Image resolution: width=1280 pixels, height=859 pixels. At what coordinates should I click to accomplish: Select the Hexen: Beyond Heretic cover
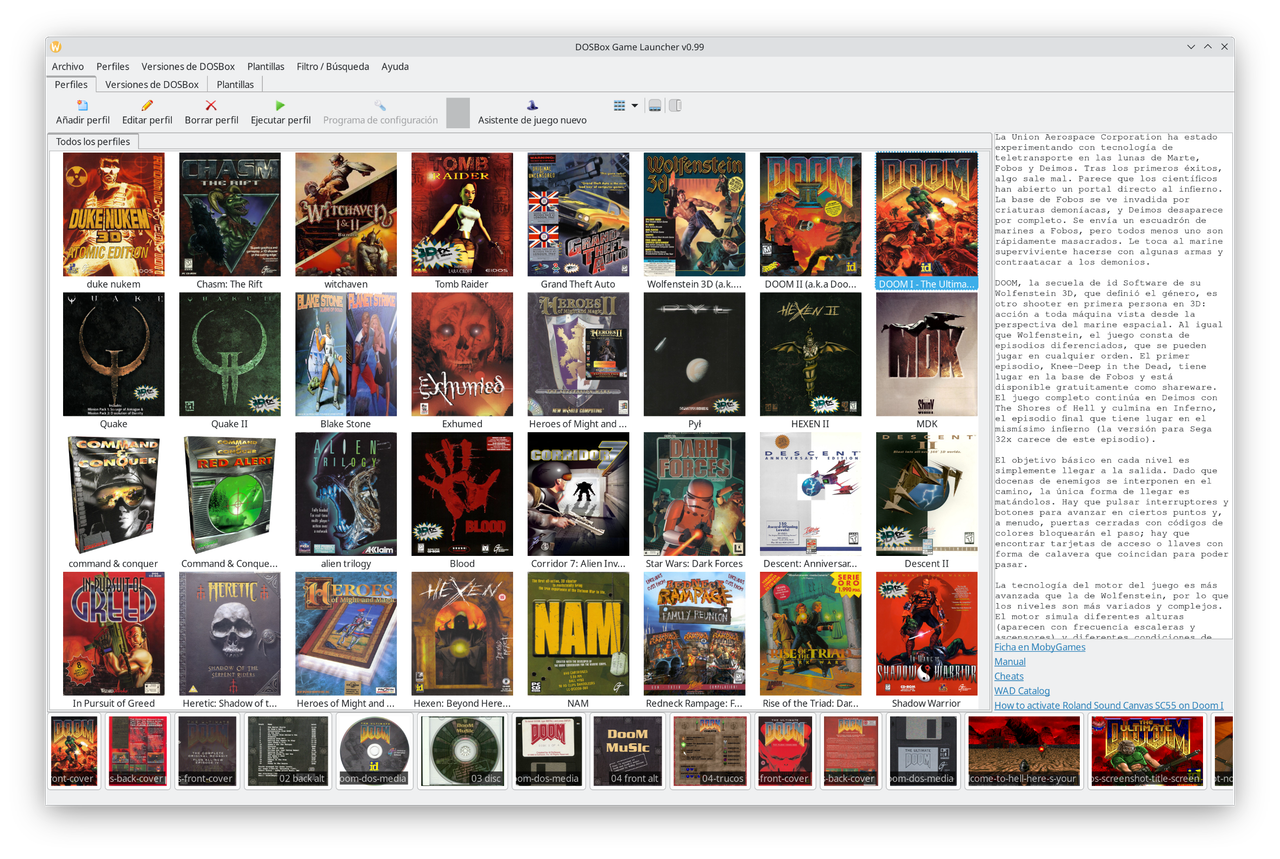(462, 634)
